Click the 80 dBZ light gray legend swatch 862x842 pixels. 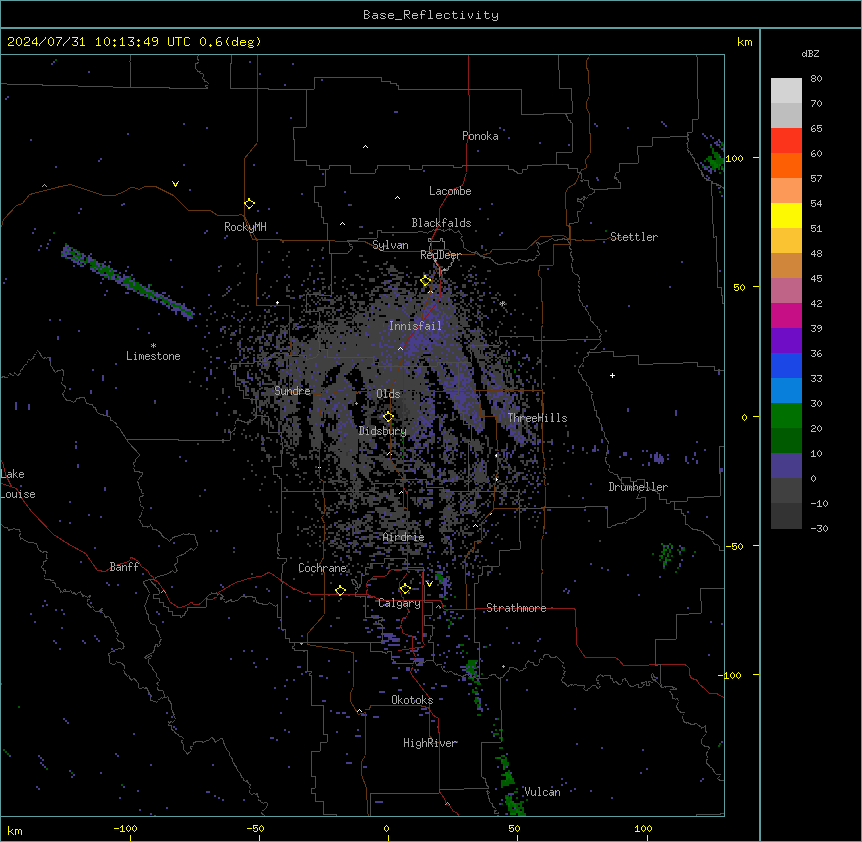point(786,91)
